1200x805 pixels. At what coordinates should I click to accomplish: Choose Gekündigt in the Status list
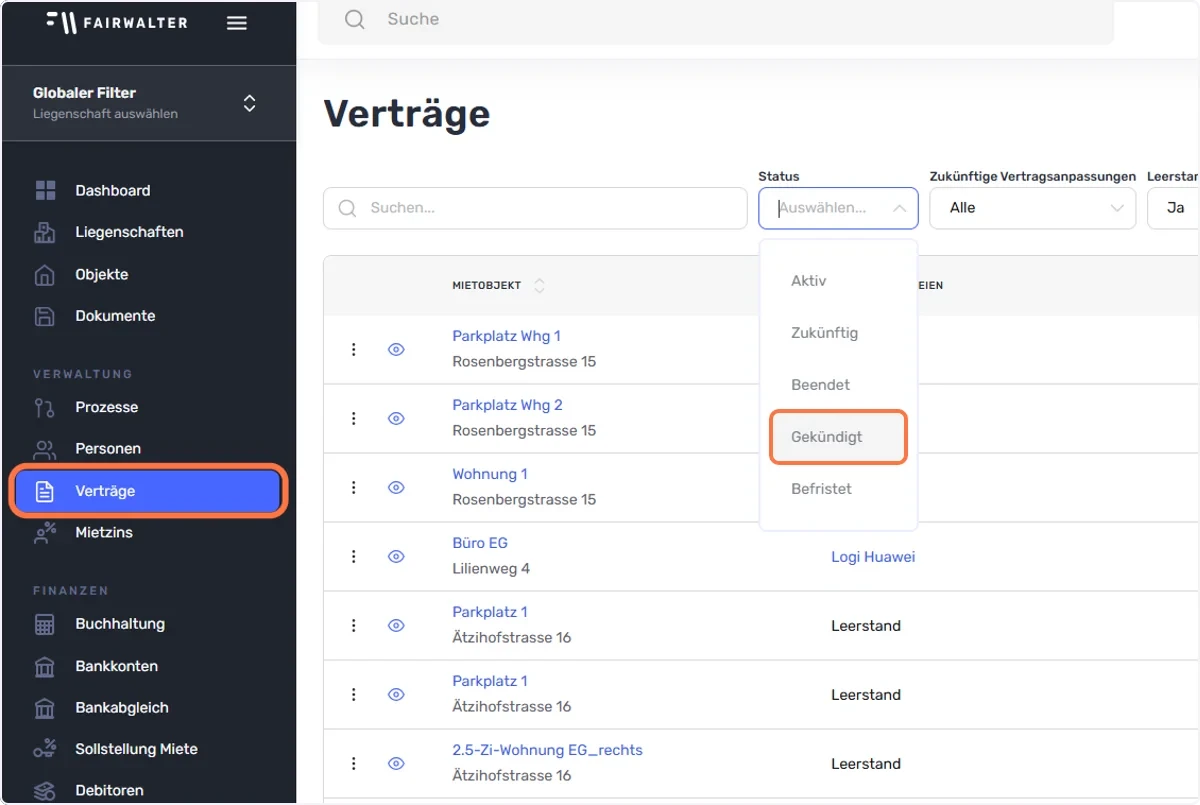pyautogui.click(x=838, y=437)
